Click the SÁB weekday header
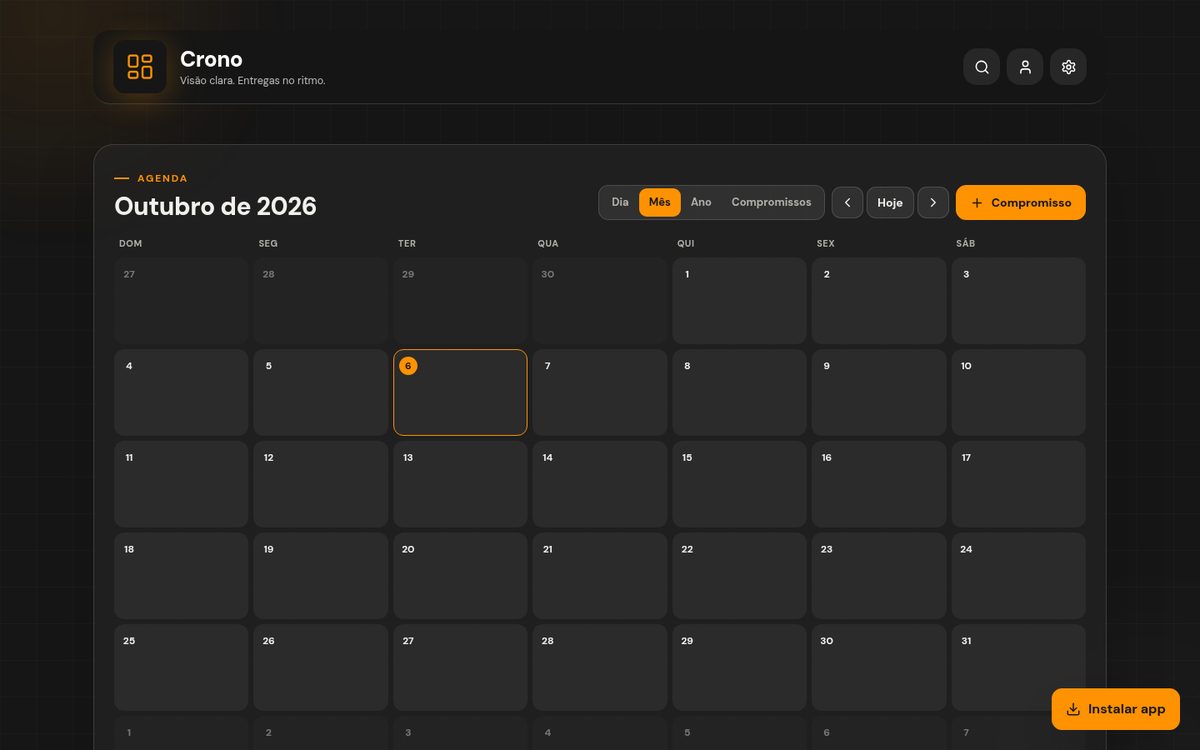Screen dimensions: 1200x750 click(x=966, y=243)
